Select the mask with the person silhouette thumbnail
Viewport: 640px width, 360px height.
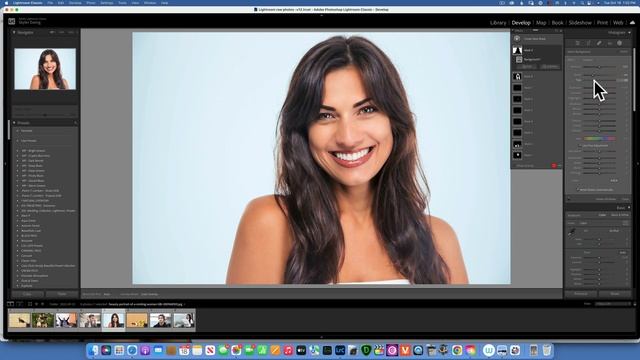coord(517,76)
